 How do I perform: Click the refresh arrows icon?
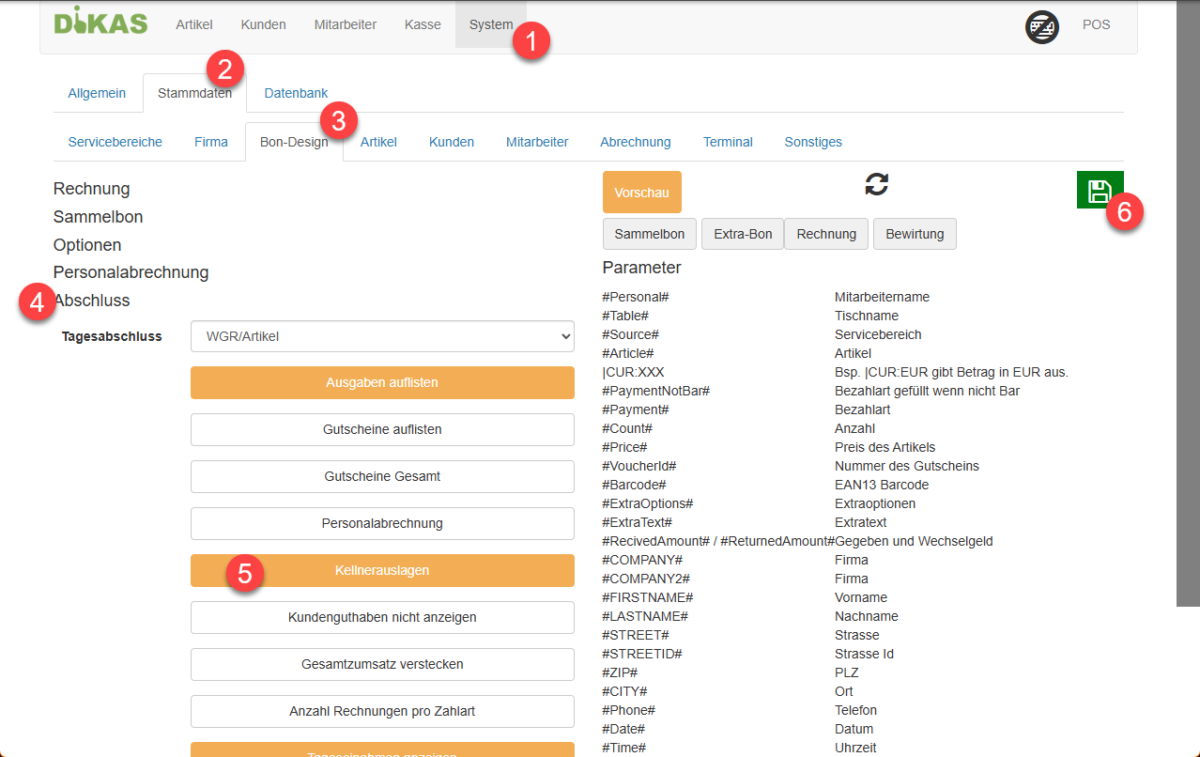tap(876, 184)
